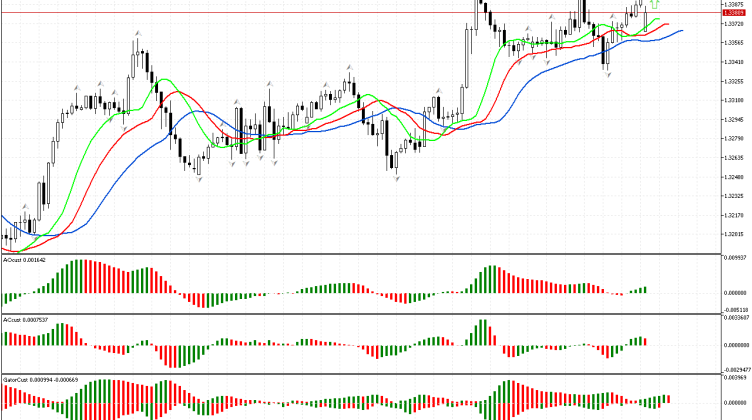Image resolution: width=752 pixels, height=420 pixels.
Task: Click the 1.33720 price axis label
Action: coord(735,24)
